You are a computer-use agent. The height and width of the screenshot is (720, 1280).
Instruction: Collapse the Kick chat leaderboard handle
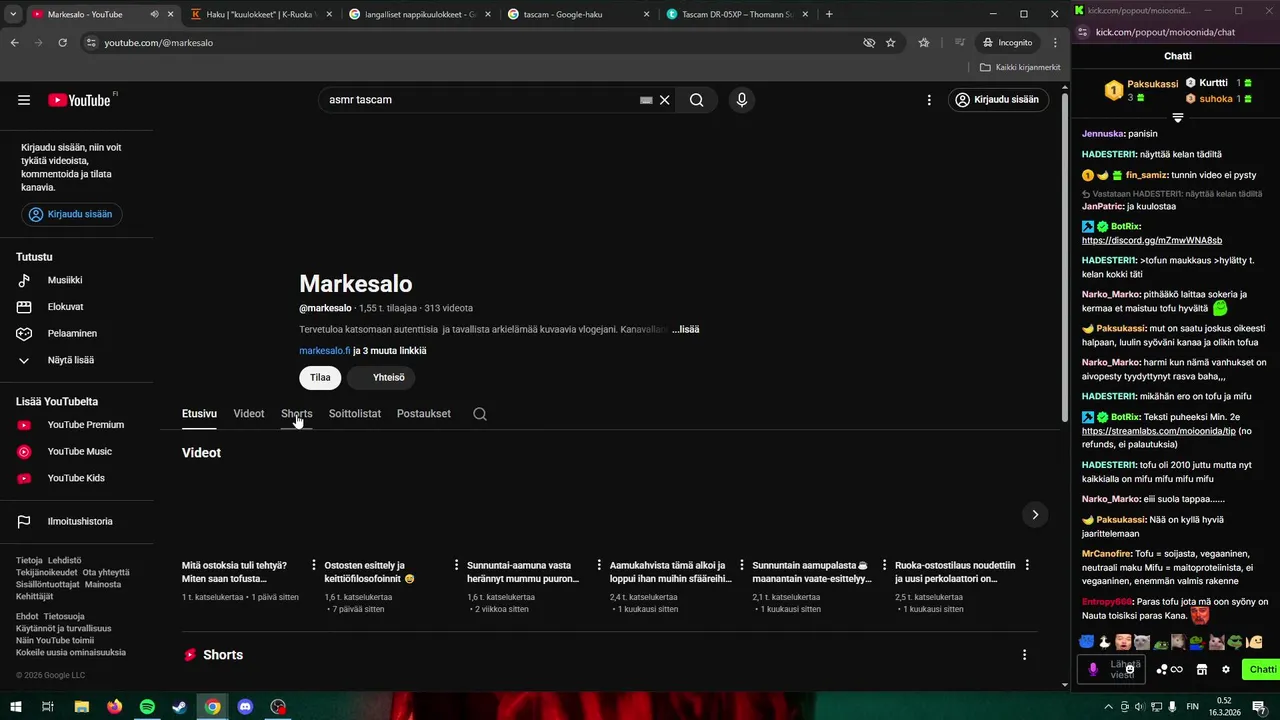(x=1178, y=118)
